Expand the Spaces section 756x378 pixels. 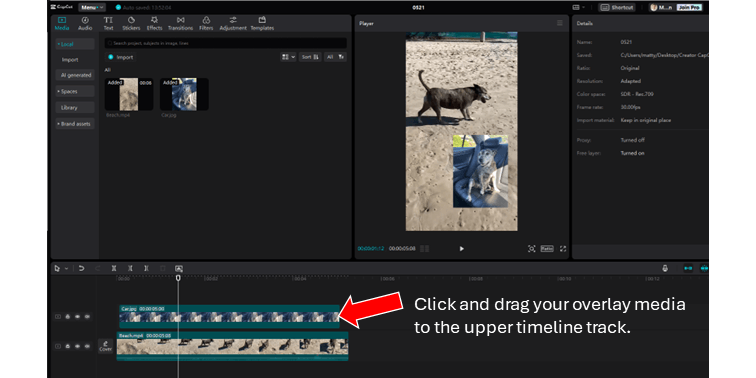pyautogui.click(x=75, y=91)
